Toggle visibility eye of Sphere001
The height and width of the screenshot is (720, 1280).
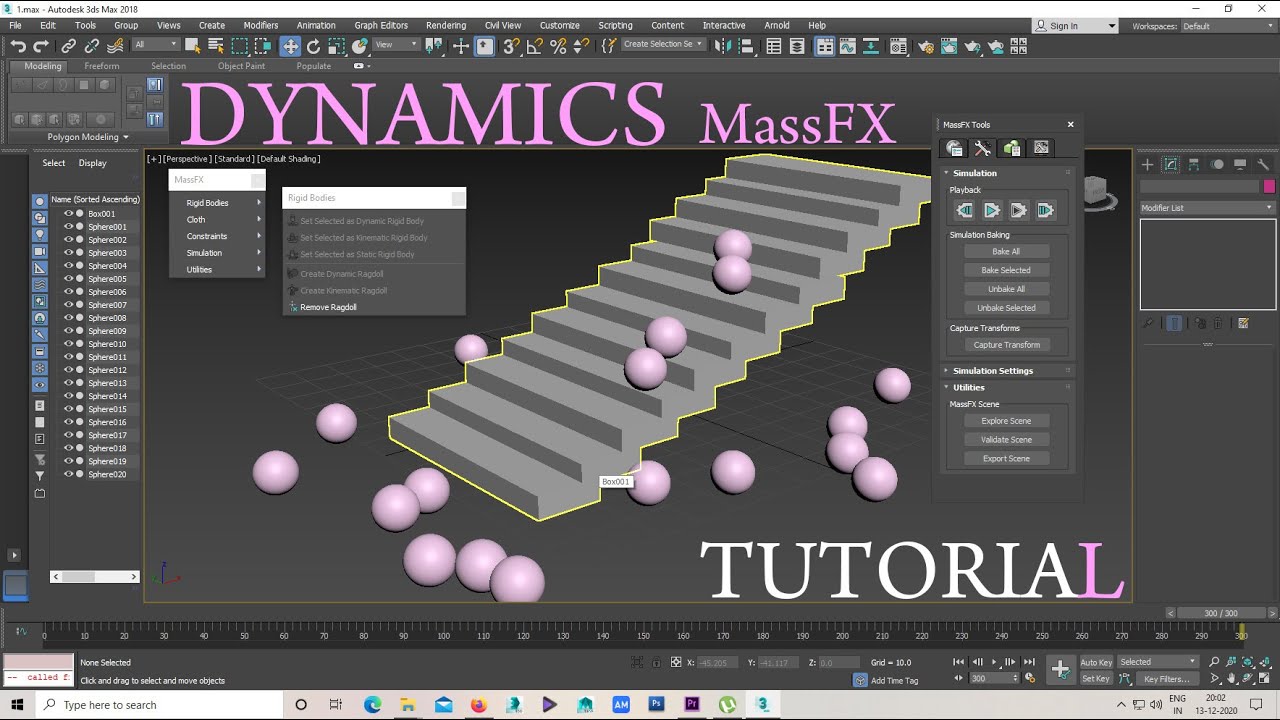[x=69, y=227]
